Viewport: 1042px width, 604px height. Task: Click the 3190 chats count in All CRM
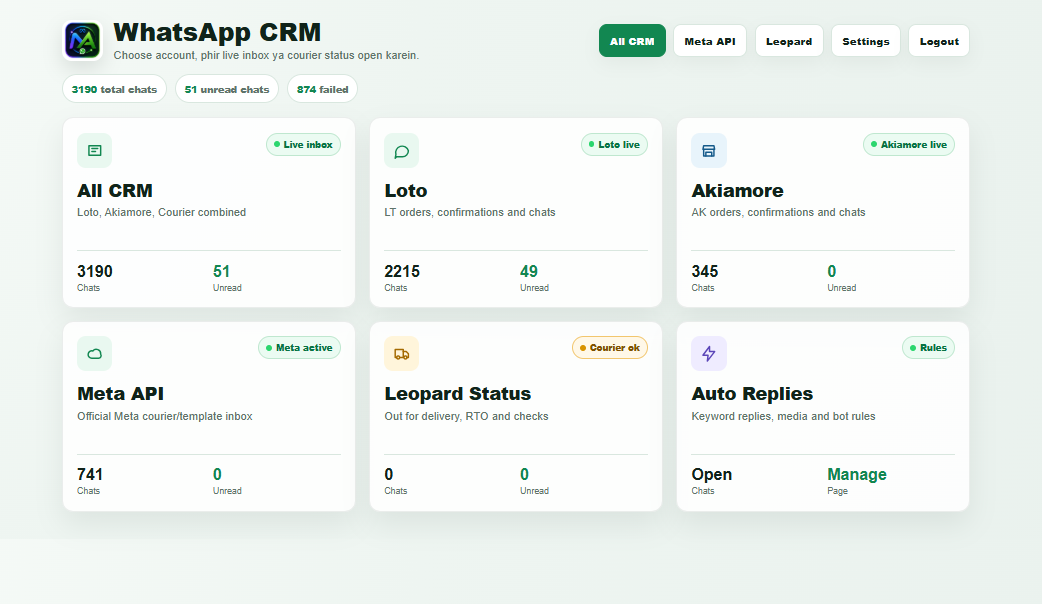[x=94, y=271]
